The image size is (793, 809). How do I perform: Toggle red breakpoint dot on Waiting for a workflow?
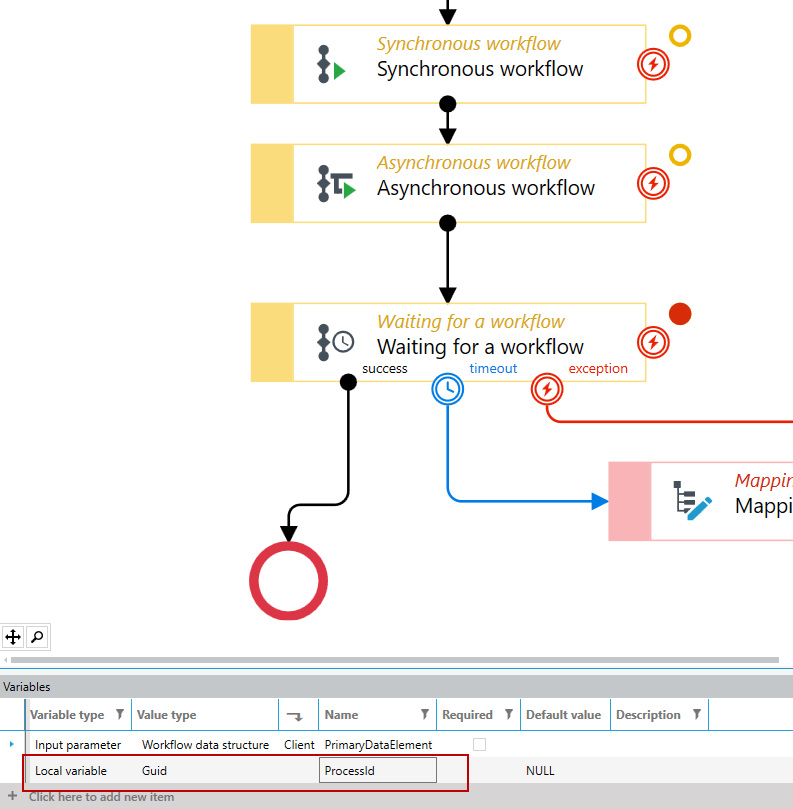click(x=680, y=314)
